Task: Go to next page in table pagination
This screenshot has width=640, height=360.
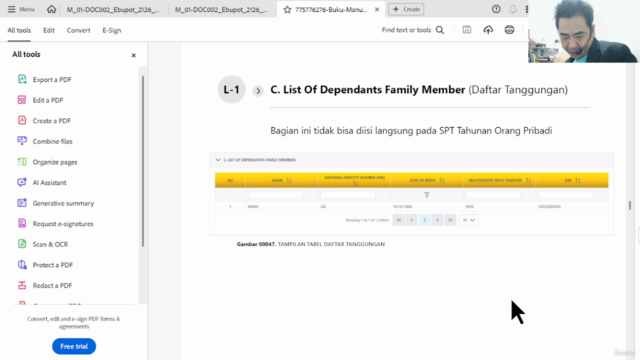Action: (x=437, y=220)
